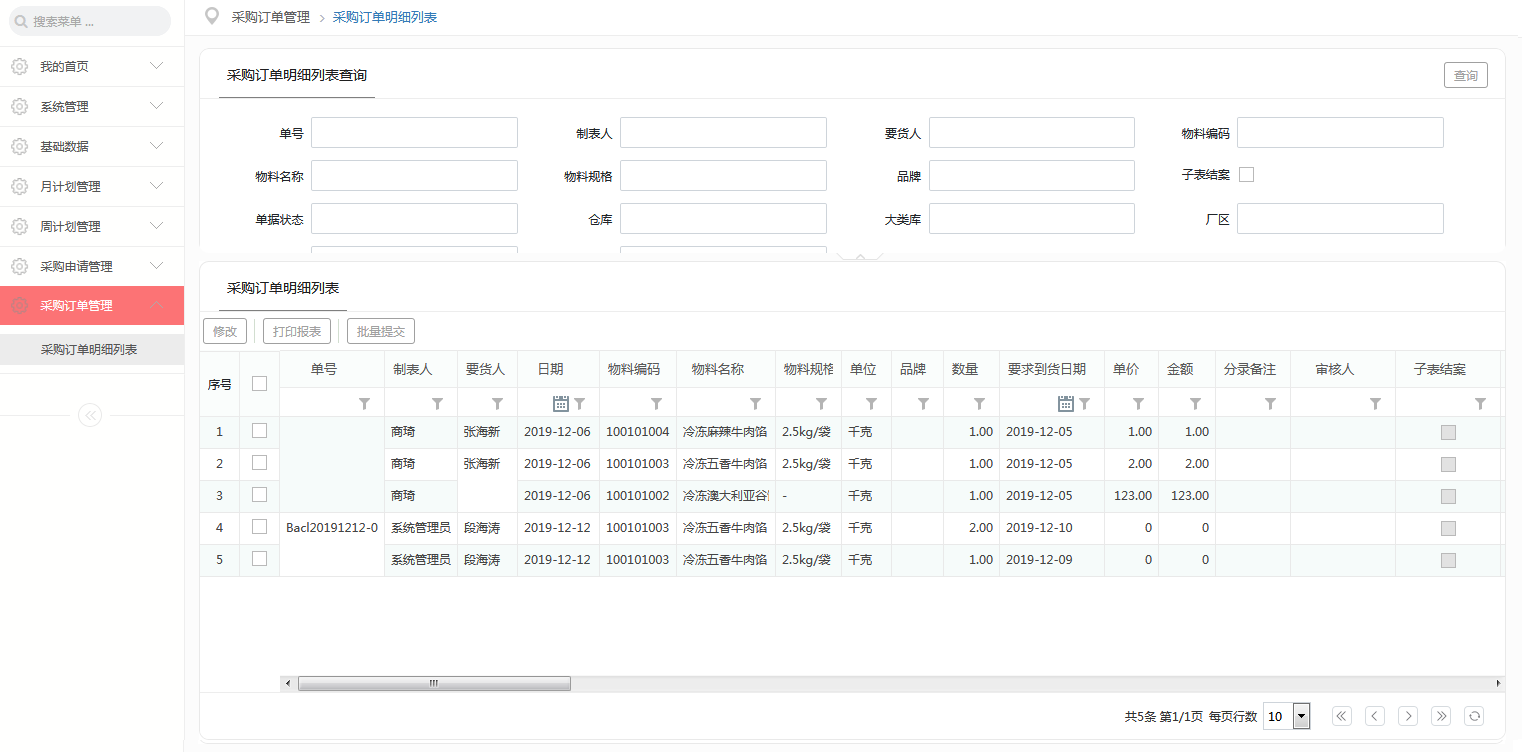Click the location pin icon in breadcrumb
This screenshot has height=752, width=1522.
point(211,16)
